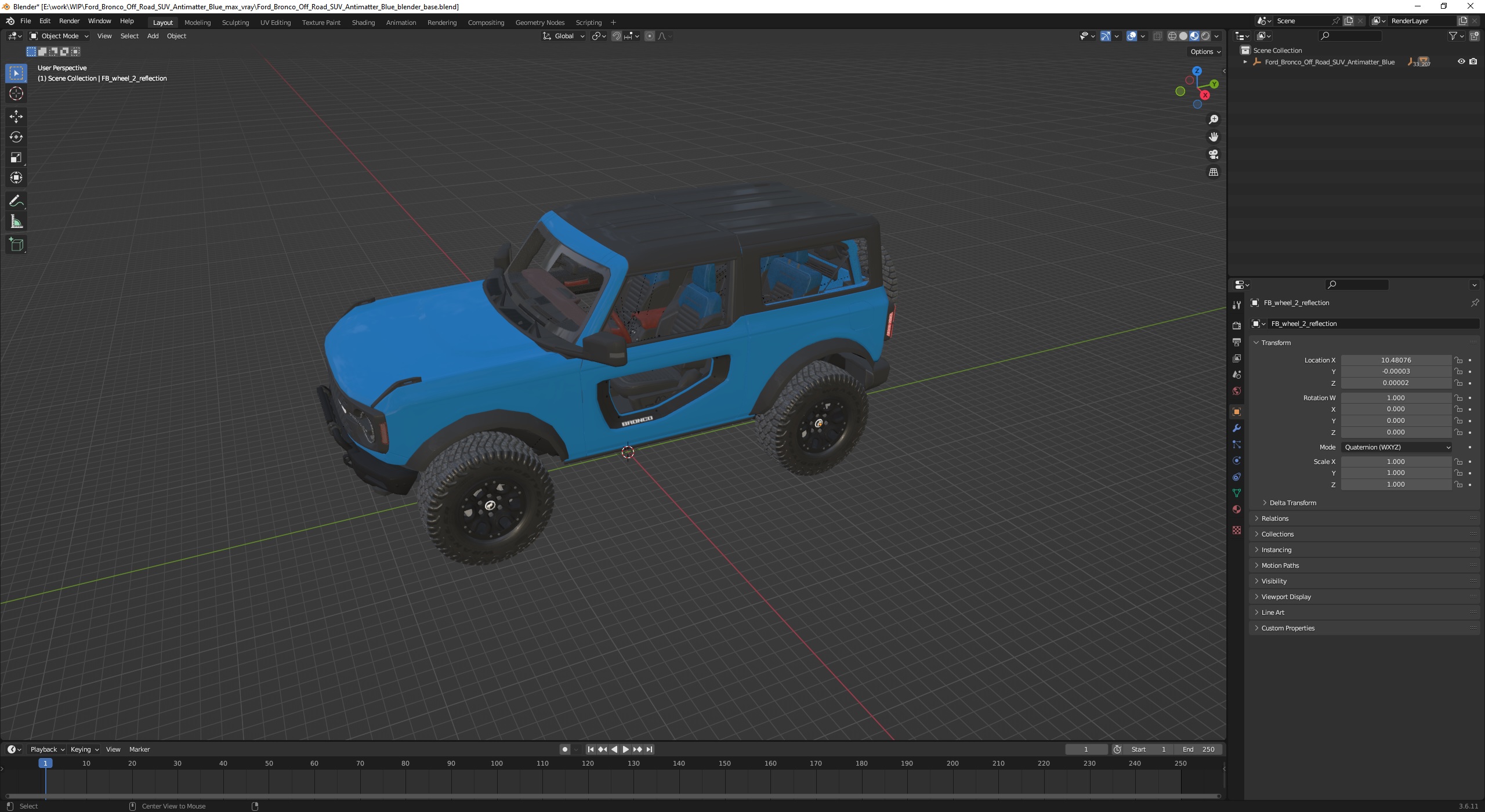Switch to the Shading workspace tab
This screenshot has width=1485, height=812.
(363, 23)
